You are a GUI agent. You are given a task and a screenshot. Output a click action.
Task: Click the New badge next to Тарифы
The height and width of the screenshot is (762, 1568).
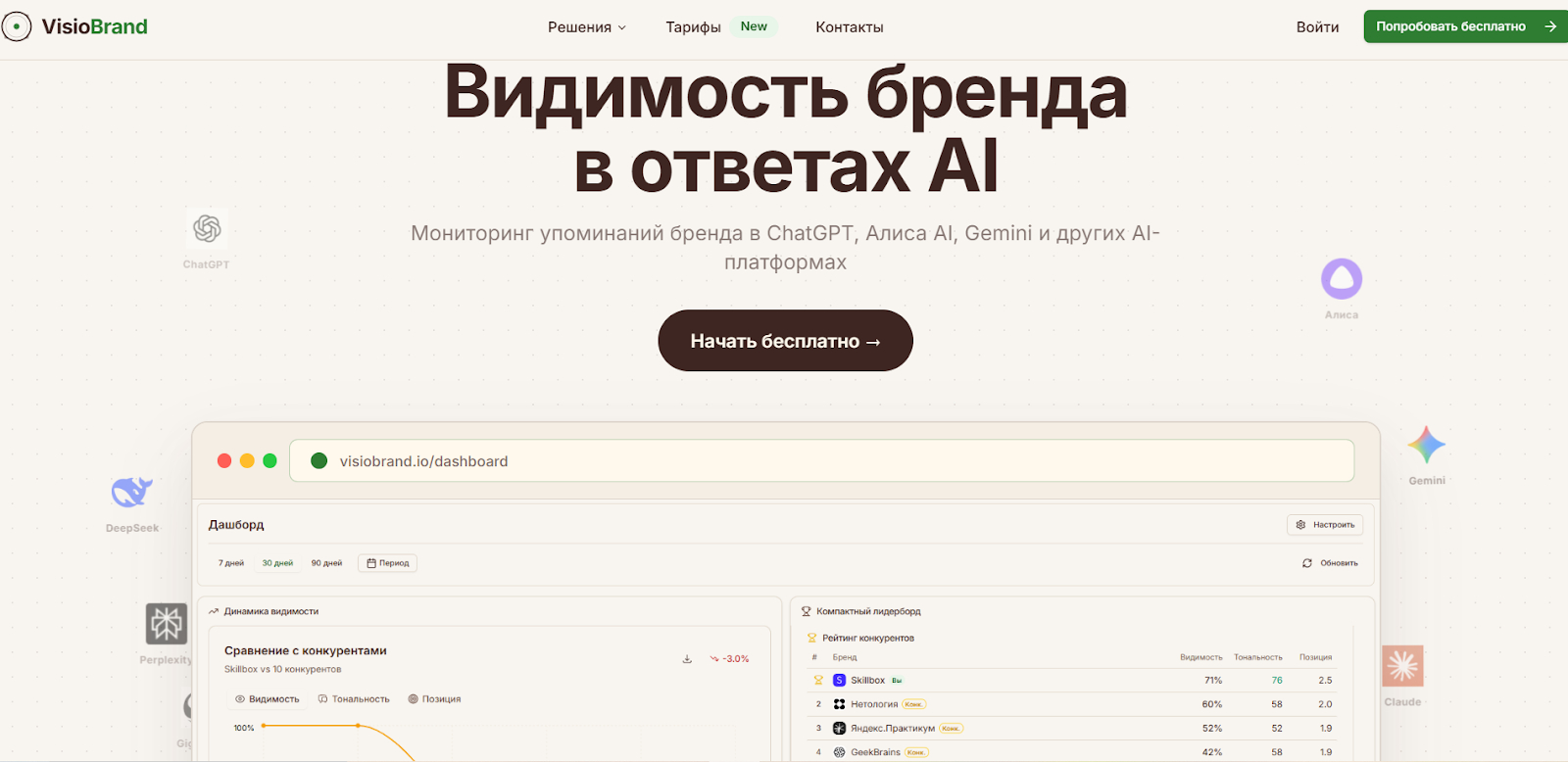(754, 26)
